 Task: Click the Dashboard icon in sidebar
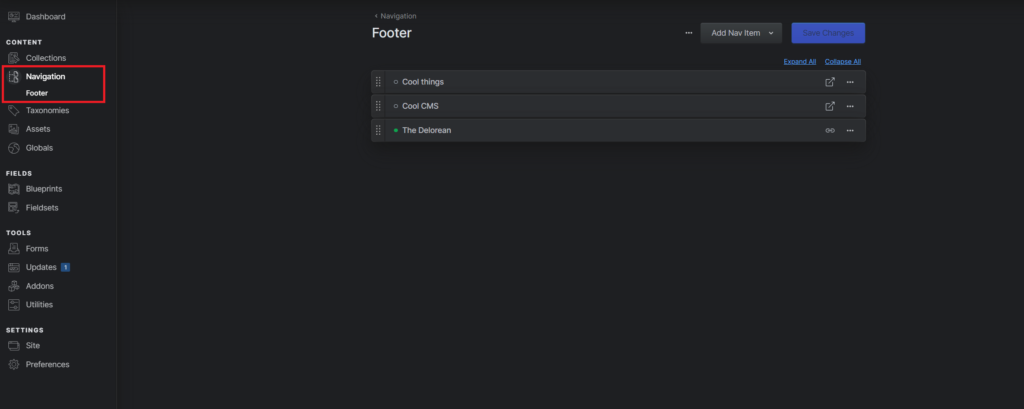tap(14, 17)
